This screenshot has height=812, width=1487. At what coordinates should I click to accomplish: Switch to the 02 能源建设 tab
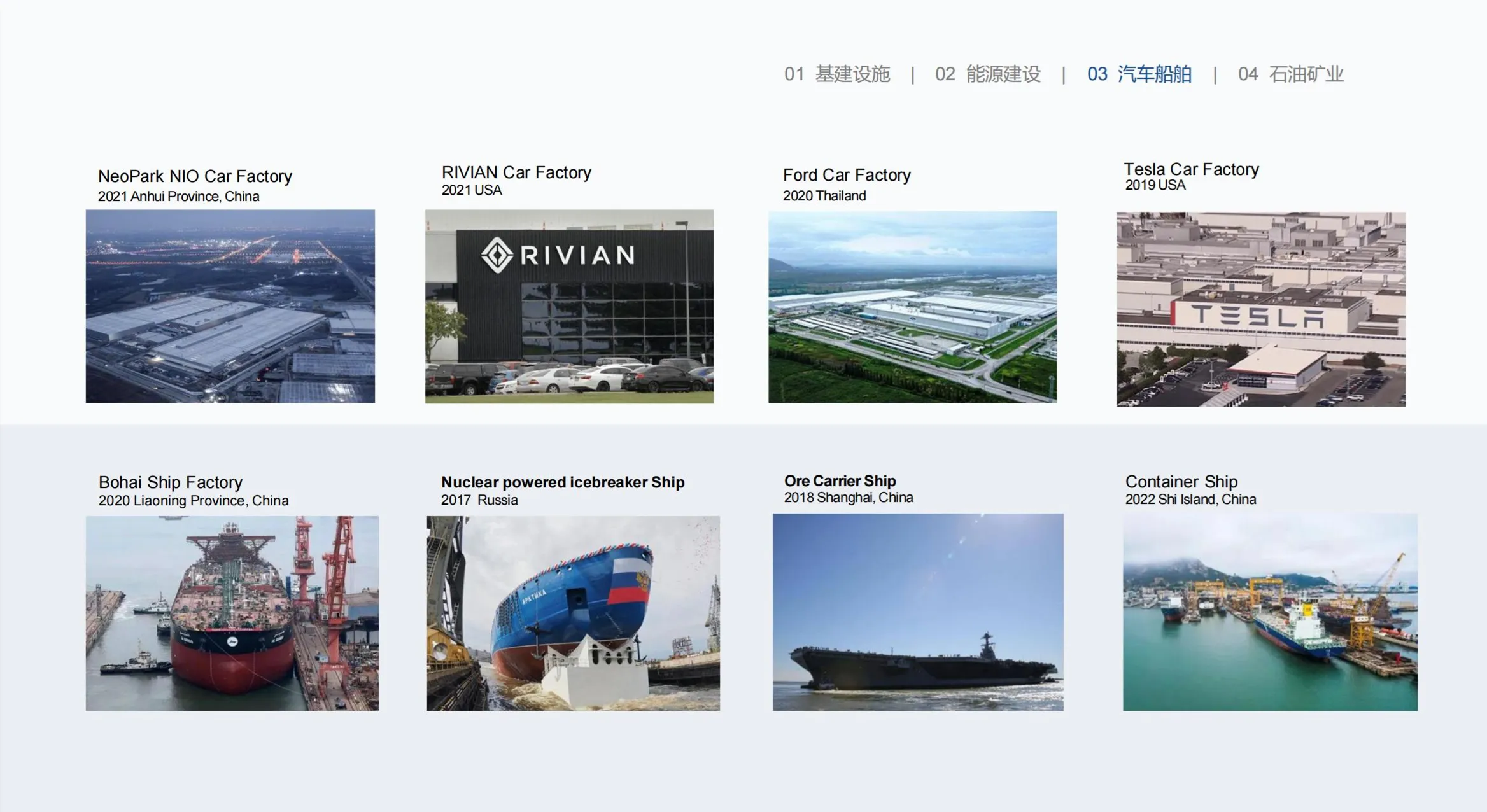tap(988, 74)
